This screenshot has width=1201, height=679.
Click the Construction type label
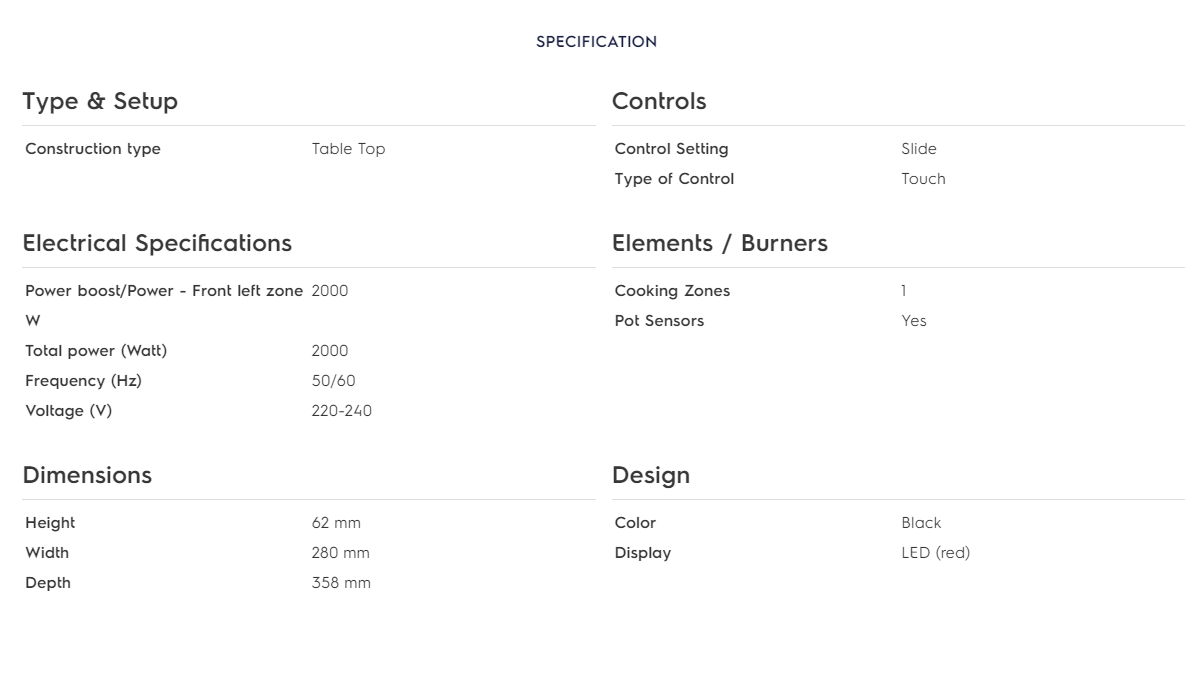93,149
